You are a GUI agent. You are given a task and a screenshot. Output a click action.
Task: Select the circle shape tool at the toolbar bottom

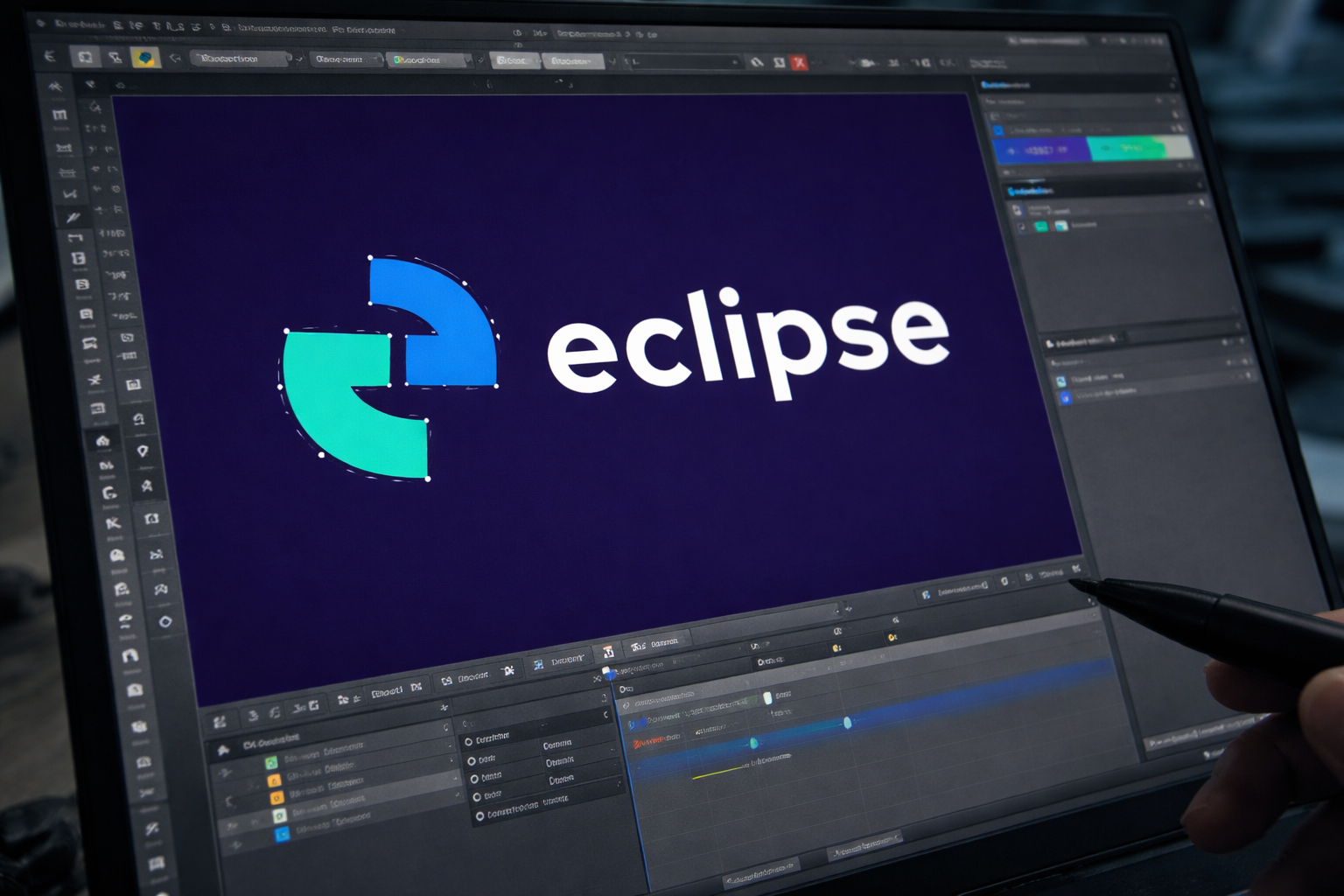click(x=165, y=622)
